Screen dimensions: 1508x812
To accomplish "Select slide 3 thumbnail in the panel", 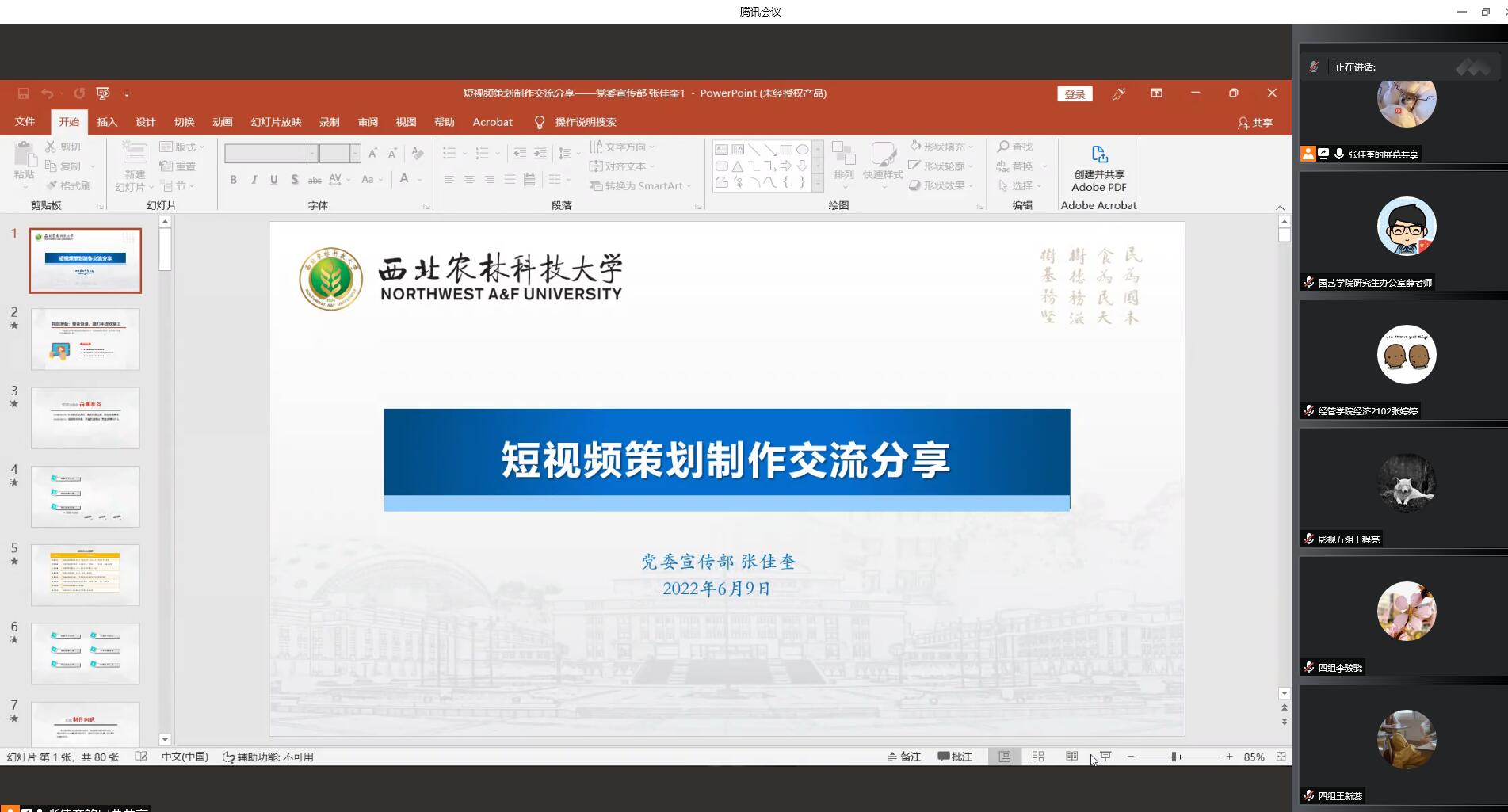I will pos(86,417).
